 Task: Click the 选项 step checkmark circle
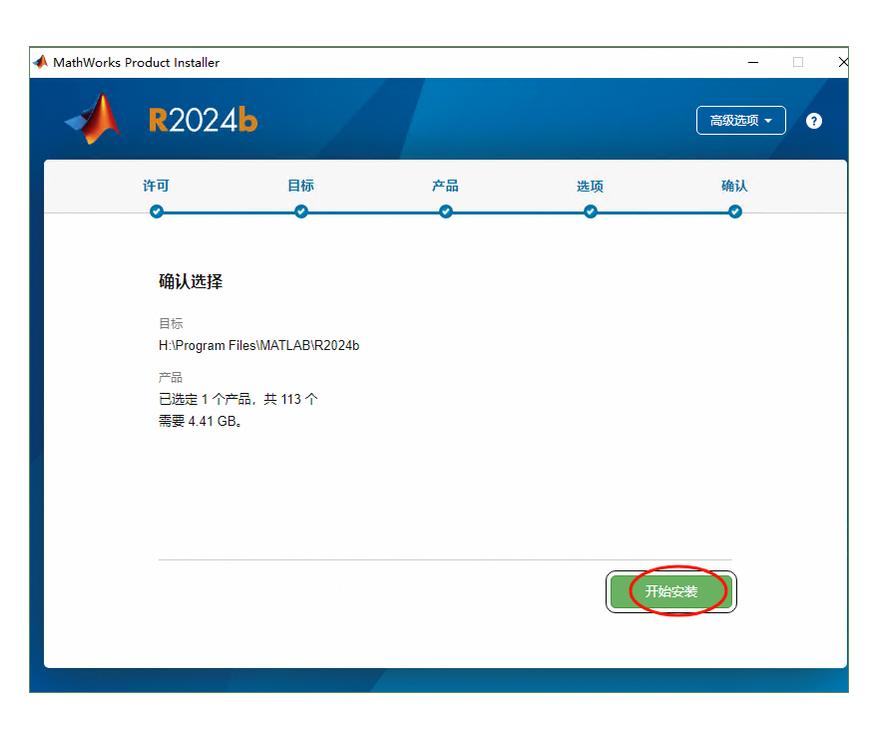tap(590, 212)
